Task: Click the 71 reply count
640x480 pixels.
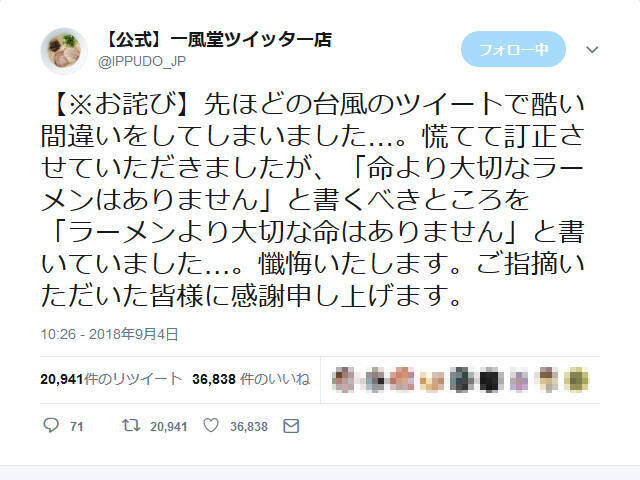Action: pos(77,427)
